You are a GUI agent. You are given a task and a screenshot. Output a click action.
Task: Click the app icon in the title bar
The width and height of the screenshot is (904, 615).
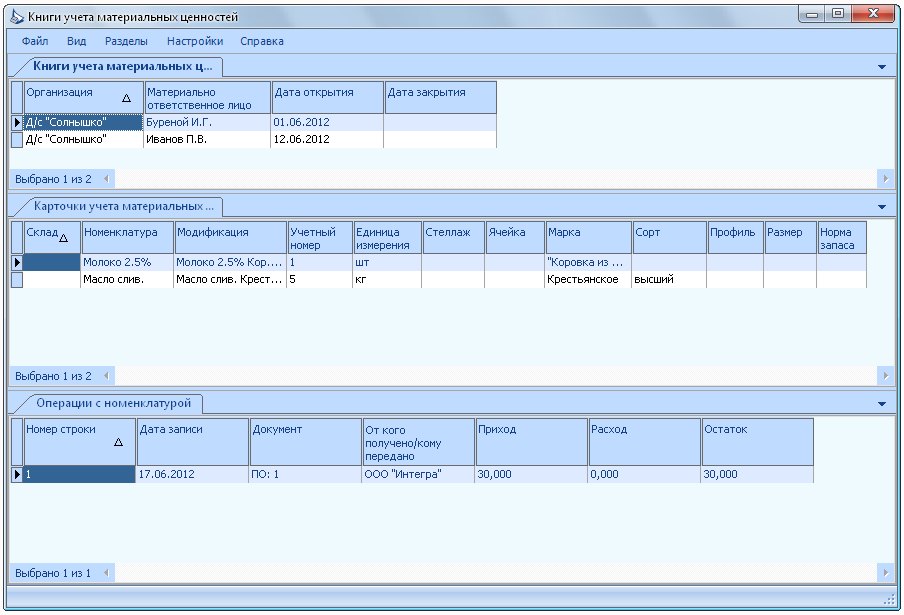(x=17, y=17)
